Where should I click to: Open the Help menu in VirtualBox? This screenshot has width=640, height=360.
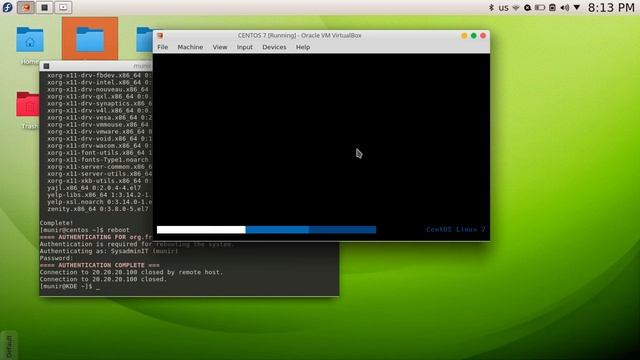[303, 47]
